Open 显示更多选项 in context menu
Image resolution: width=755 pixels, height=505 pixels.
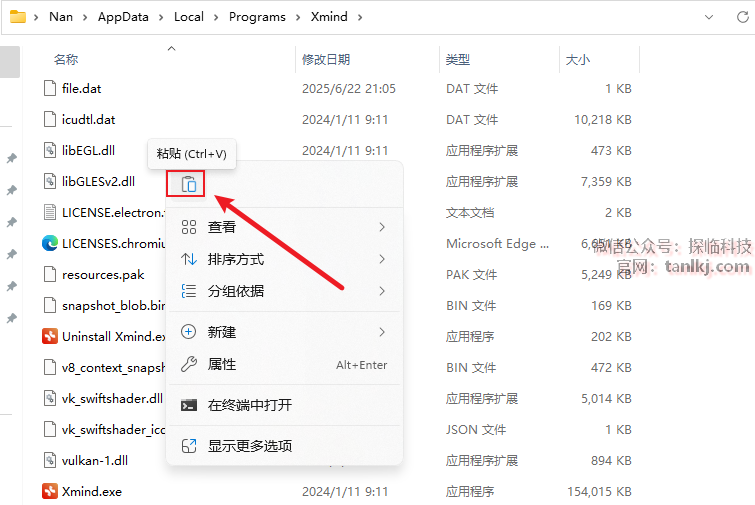click(250, 446)
